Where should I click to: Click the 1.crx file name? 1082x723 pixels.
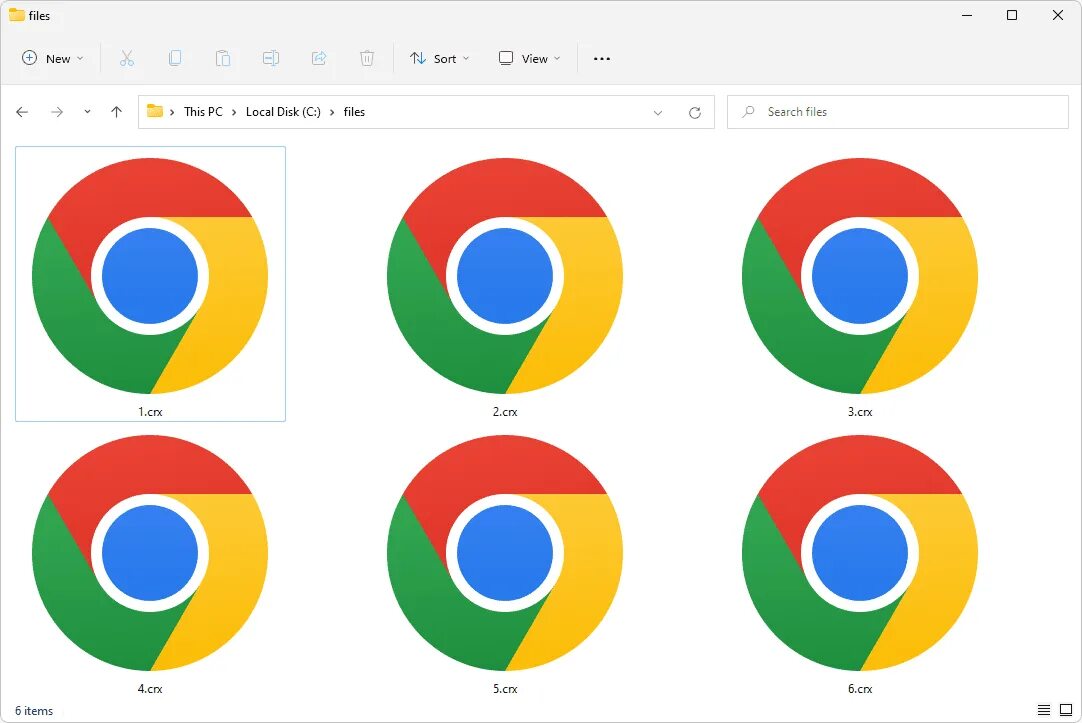point(150,412)
